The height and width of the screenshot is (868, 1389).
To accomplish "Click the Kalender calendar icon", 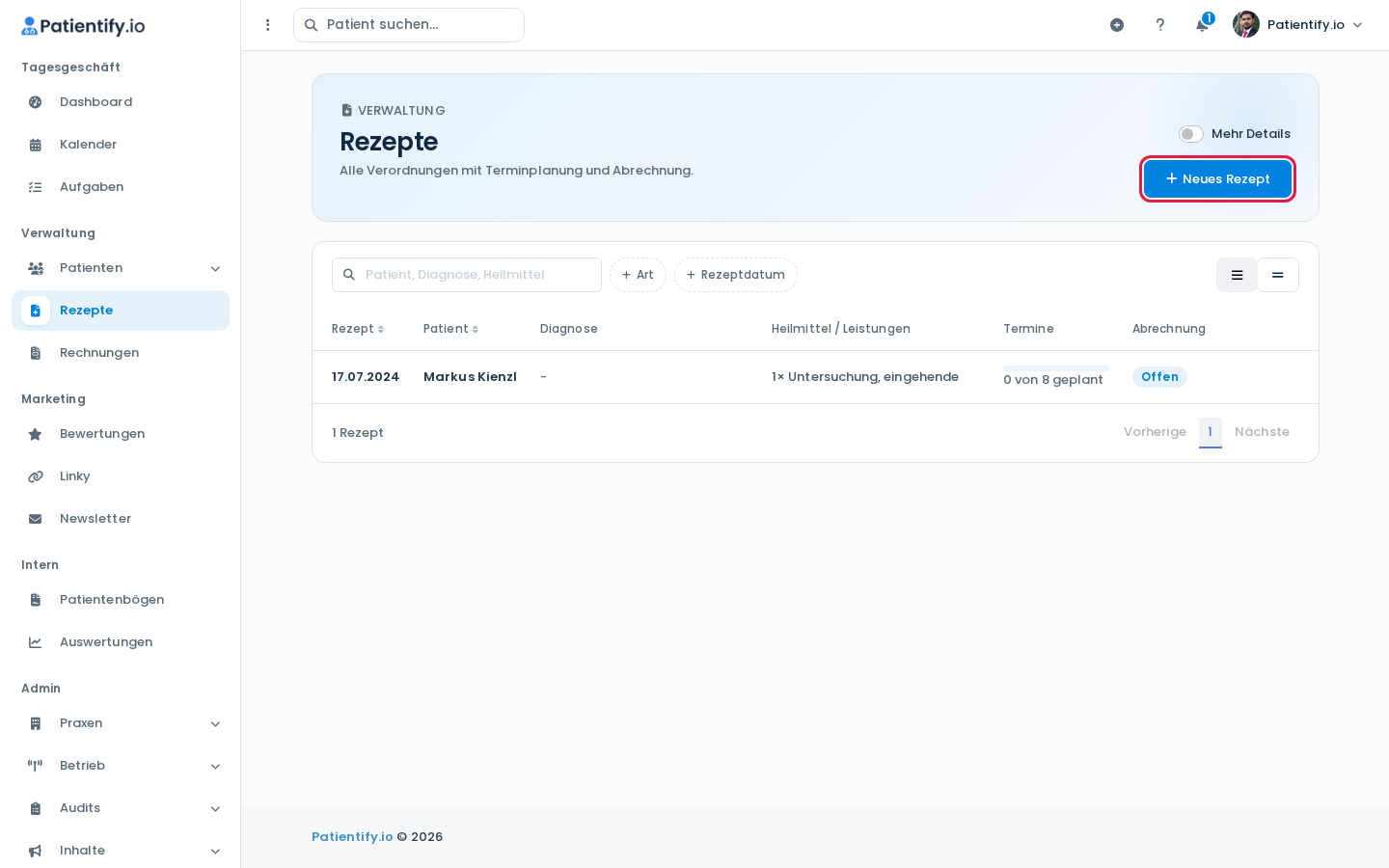I will 36,145.
